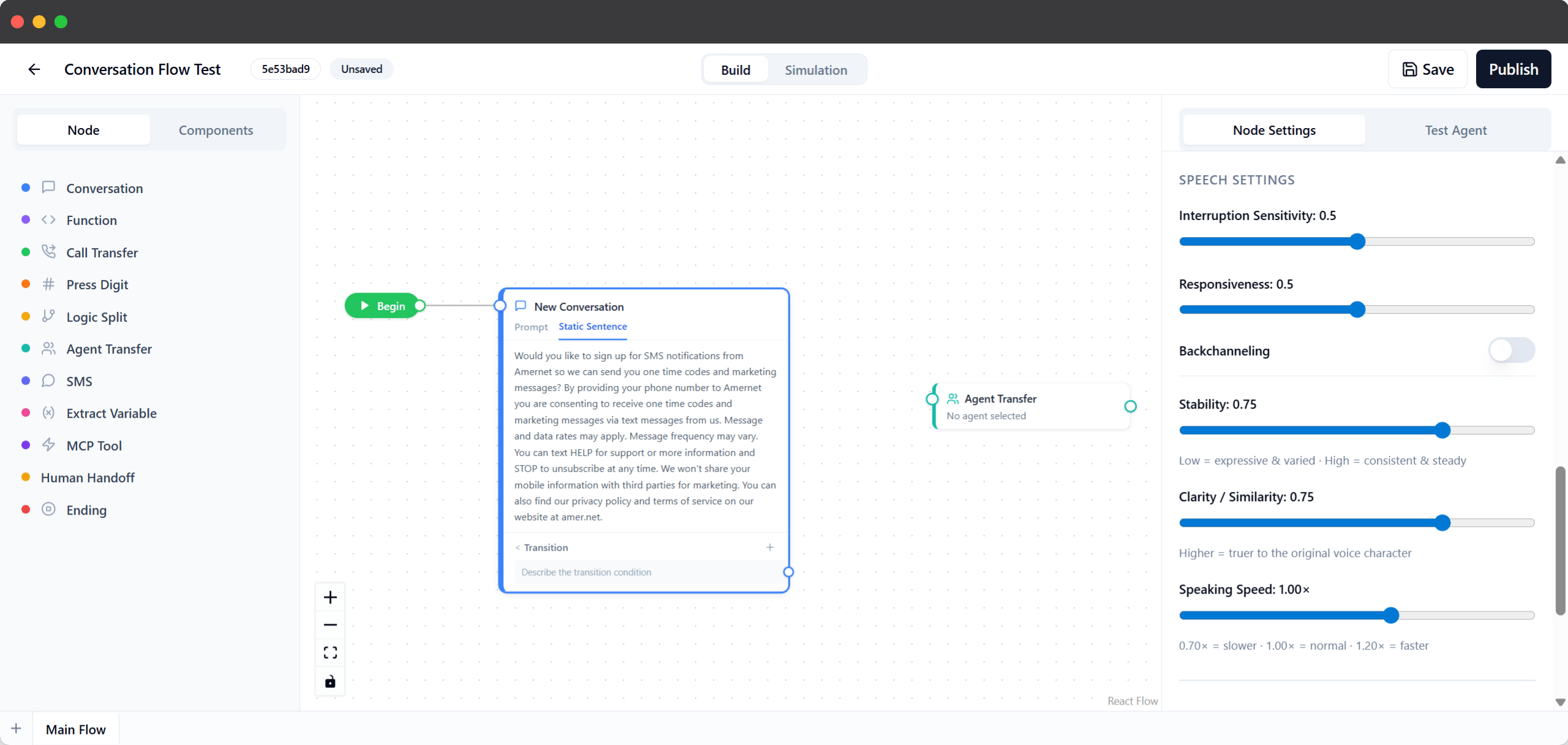Select the Logic Split branch icon
This screenshot has height=745, width=1568.
coord(48,316)
